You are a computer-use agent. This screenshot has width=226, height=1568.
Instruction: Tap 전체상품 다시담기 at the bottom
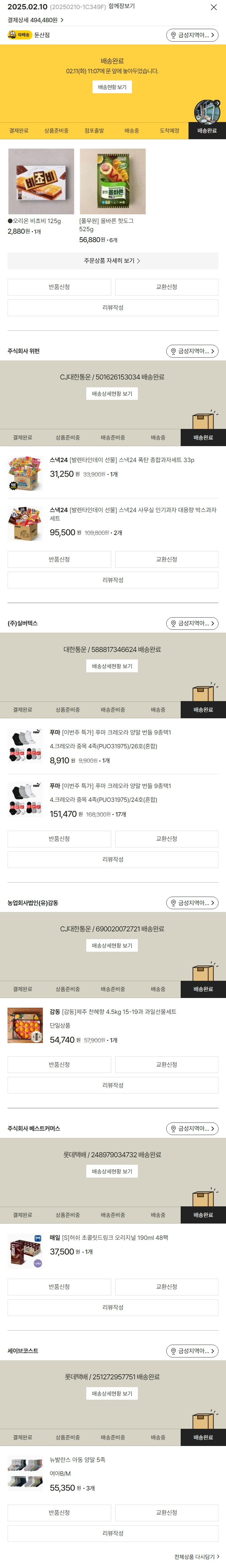[196, 1556]
